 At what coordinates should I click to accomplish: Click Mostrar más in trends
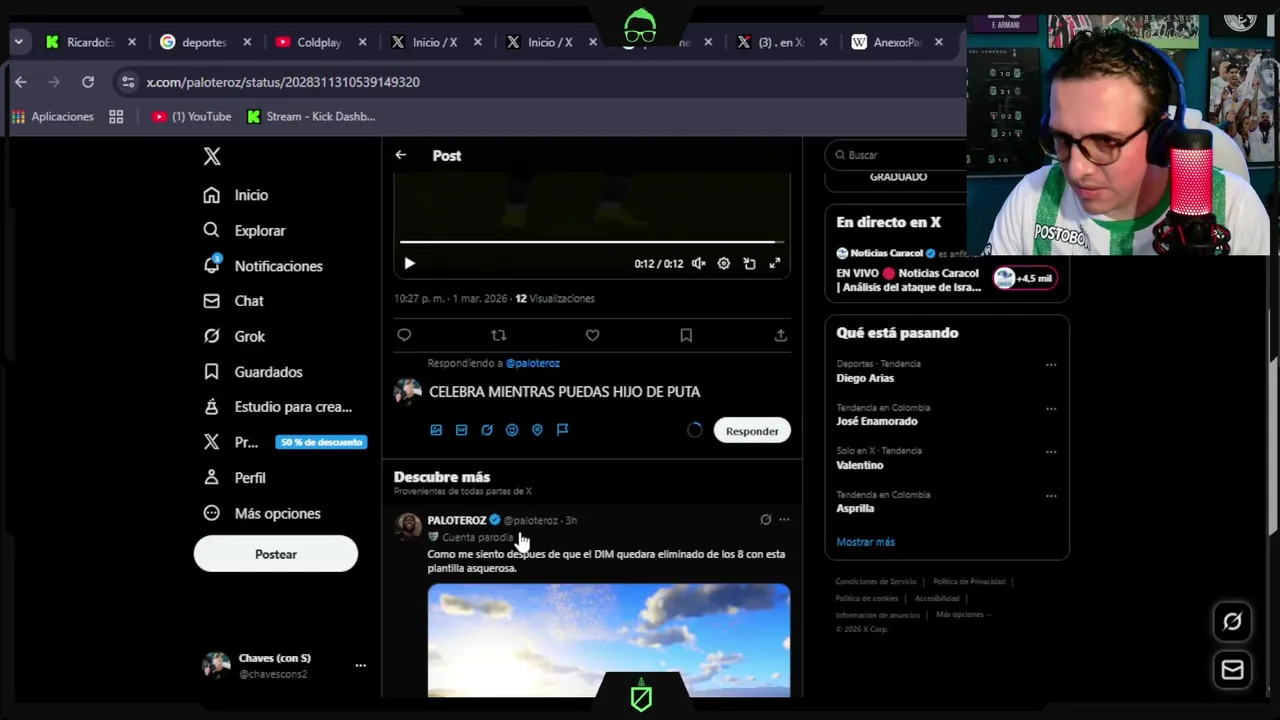point(865,542)
